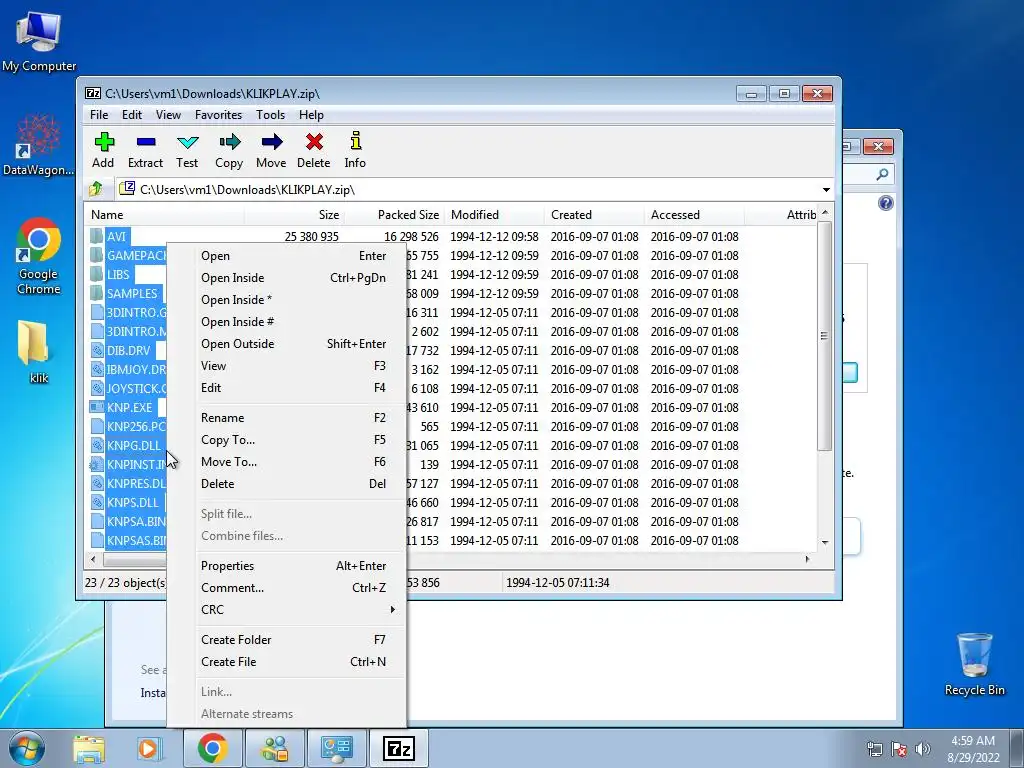Click the horizontal scroll right arrow
This screenshot has width=1024, height=768.
click(808, 559)
